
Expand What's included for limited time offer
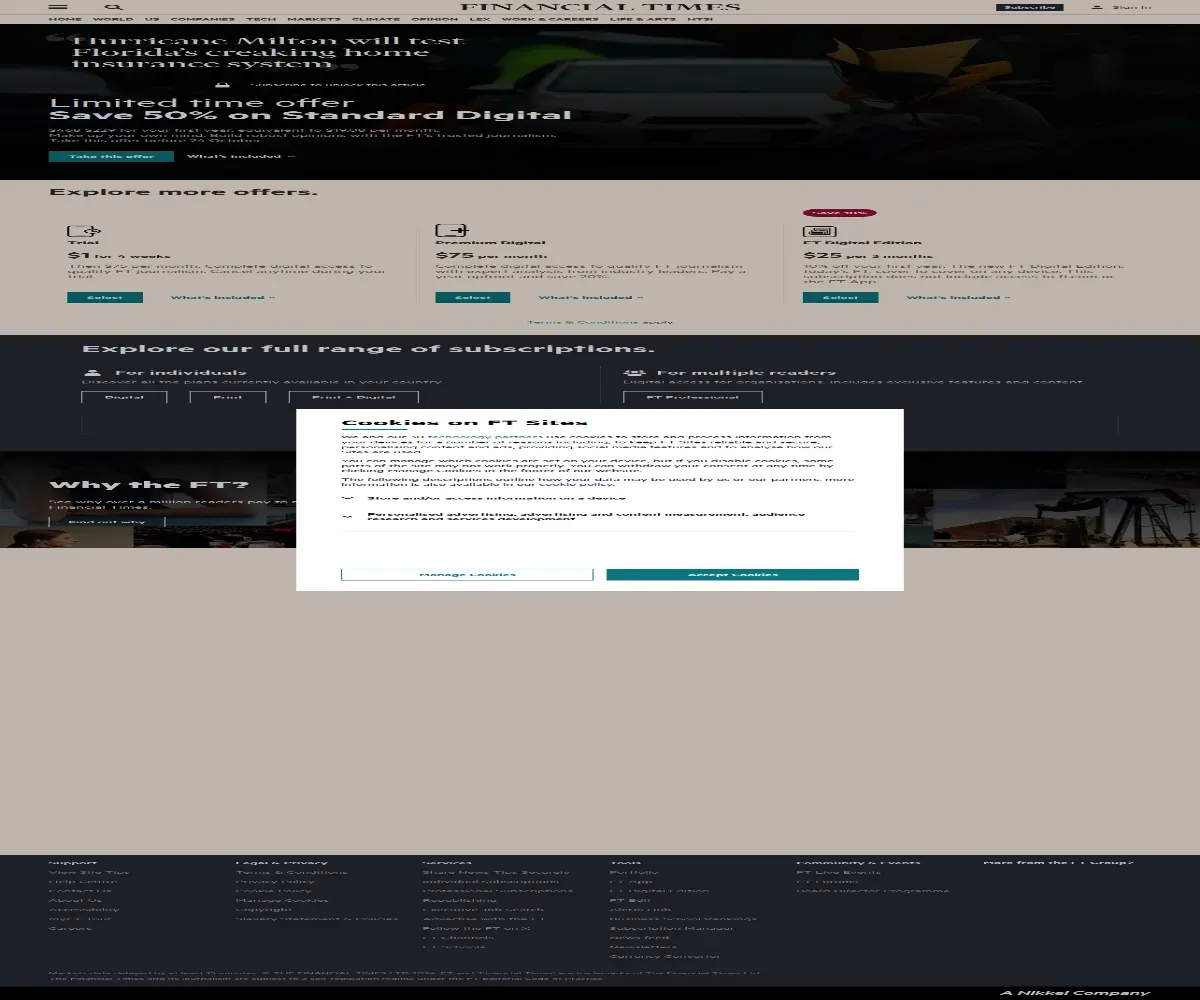click(241, 156)
